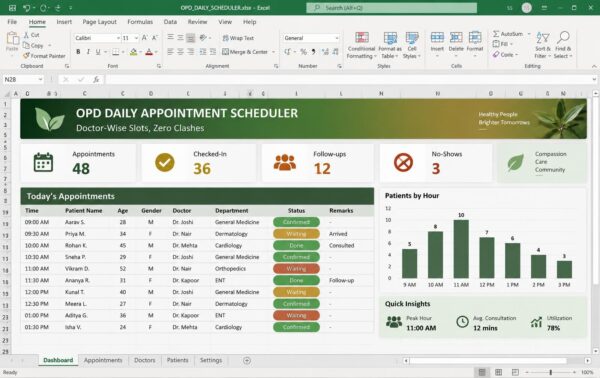Open the Borders dropdown arrow

(x=123, y=52)
